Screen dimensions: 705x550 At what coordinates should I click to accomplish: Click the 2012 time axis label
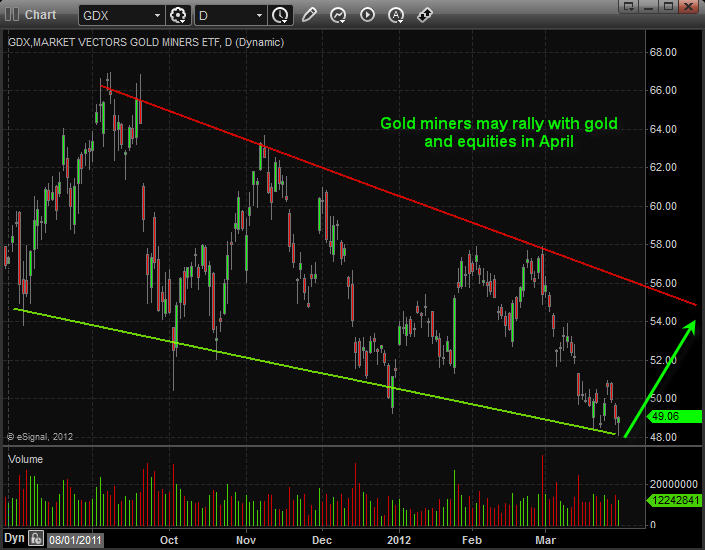pos(399,540)
